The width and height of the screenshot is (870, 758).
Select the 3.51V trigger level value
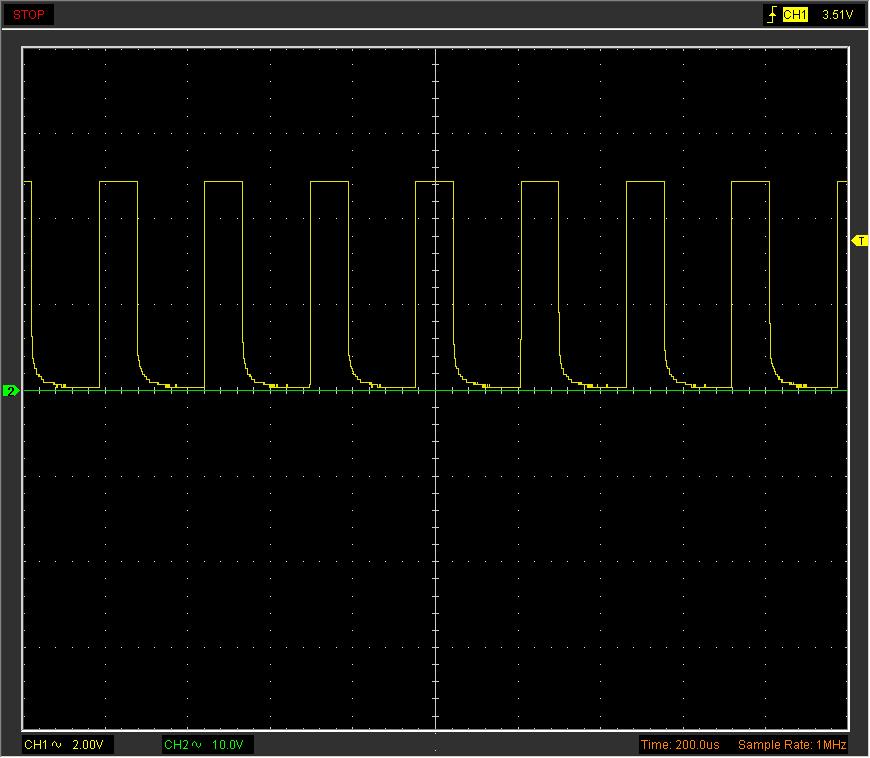837,15
